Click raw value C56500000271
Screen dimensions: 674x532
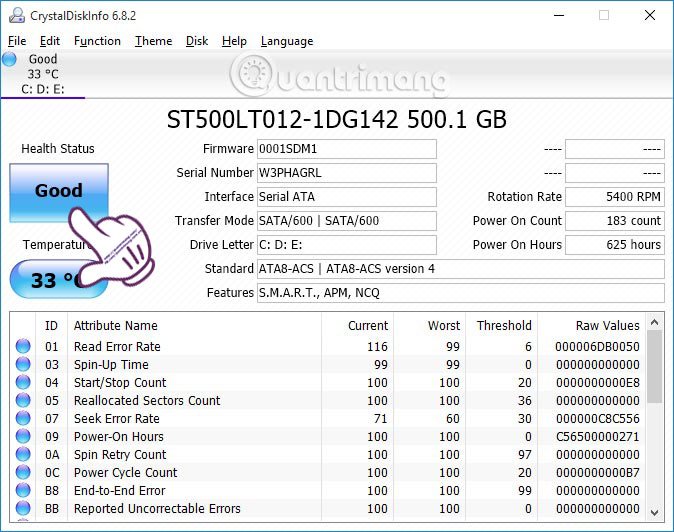pyautogui.click(x=597, y=437)
